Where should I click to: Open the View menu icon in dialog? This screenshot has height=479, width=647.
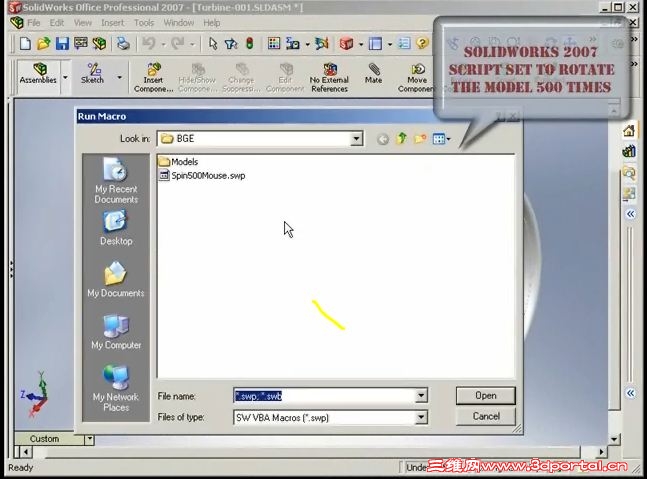441,139
